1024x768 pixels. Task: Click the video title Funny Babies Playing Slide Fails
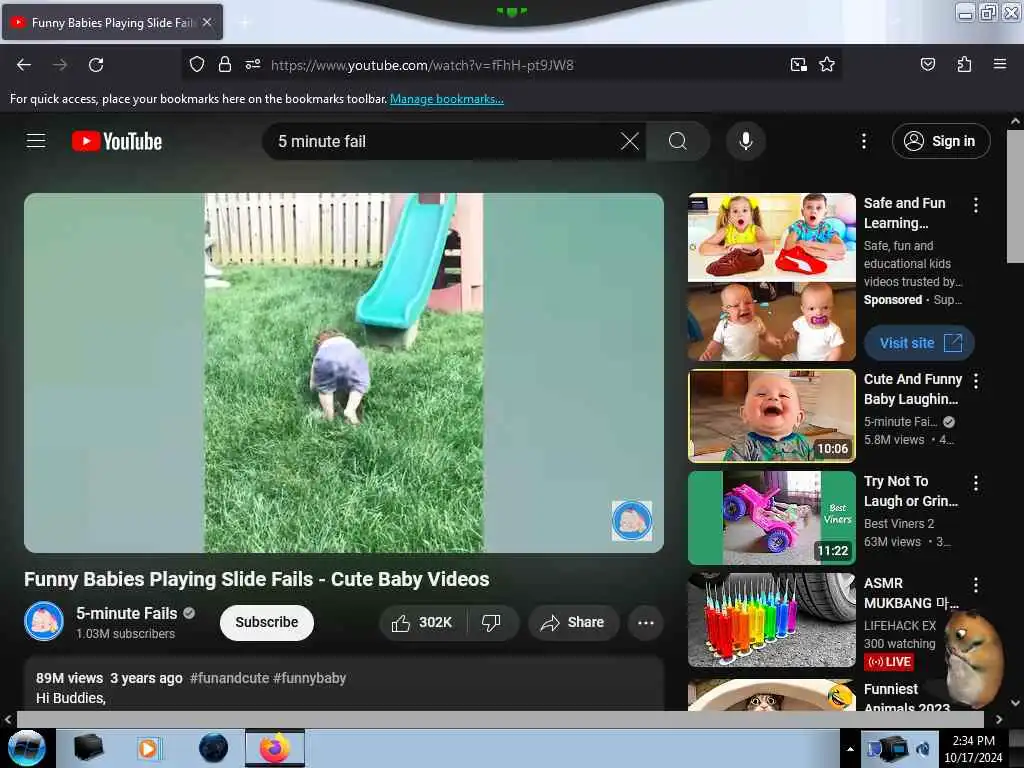pyautogui.click(x=257, y=579)
